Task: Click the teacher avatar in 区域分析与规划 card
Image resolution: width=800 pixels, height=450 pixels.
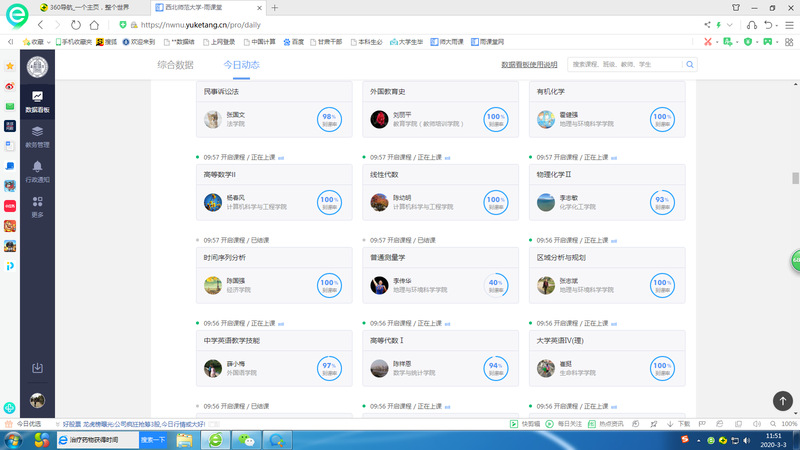Action: (x=545, y=285)
